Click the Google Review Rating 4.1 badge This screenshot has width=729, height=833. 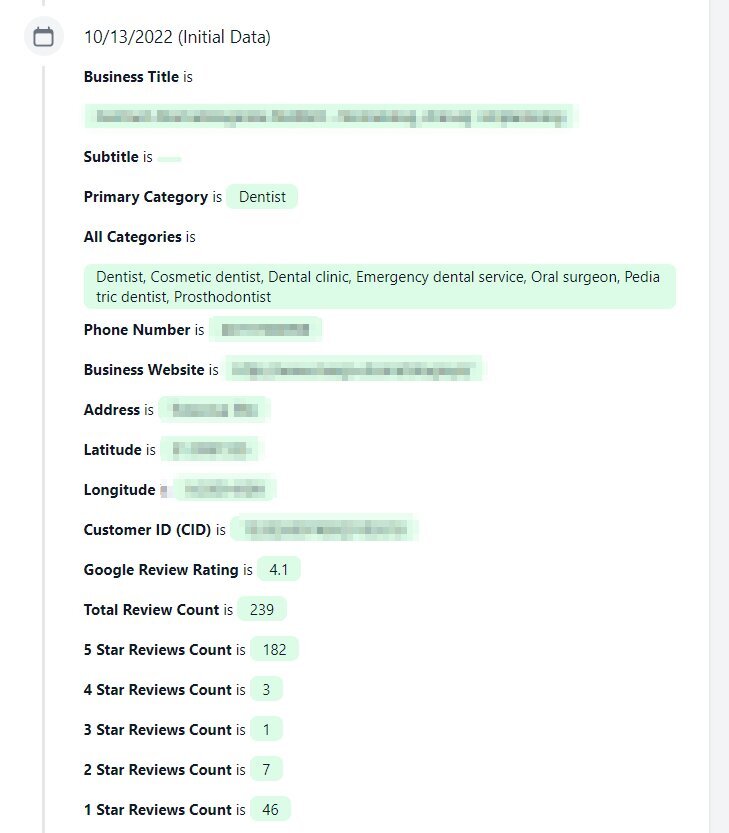coord(278,570)
